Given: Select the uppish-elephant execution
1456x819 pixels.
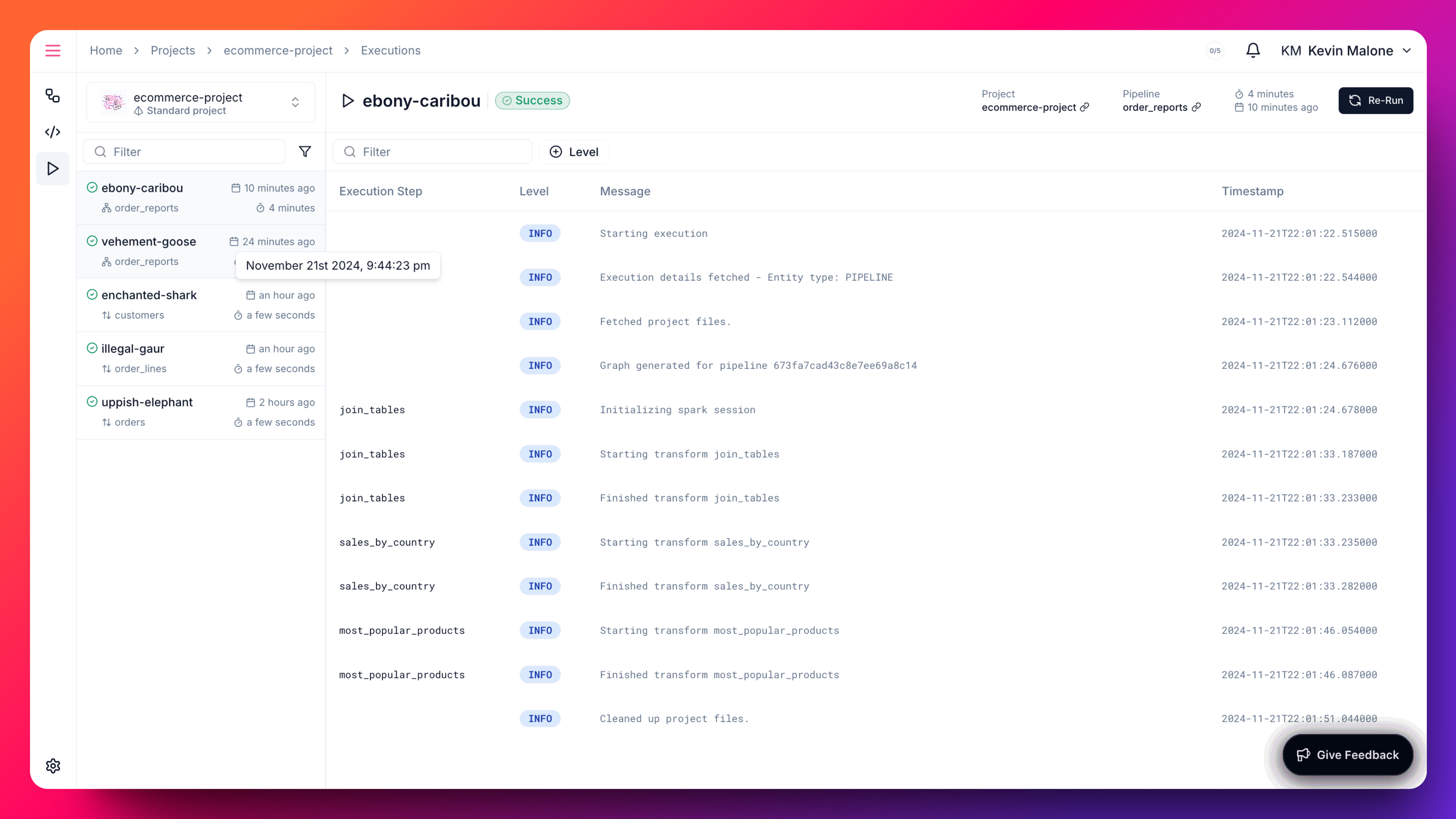Looking at the screenshot, I should [x=201, y=413].
